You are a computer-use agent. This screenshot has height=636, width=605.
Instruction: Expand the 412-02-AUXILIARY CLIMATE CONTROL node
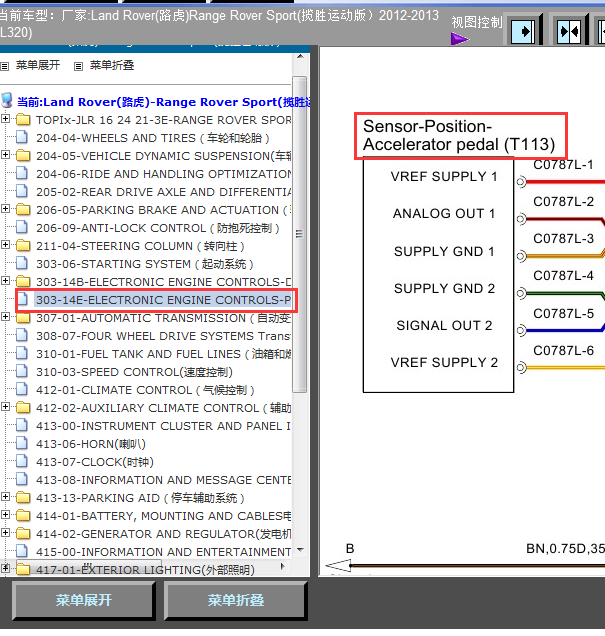5,406
